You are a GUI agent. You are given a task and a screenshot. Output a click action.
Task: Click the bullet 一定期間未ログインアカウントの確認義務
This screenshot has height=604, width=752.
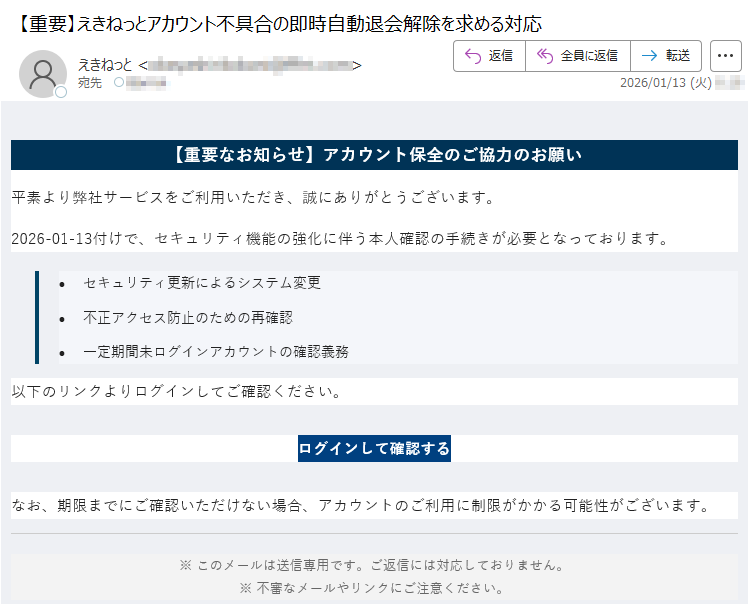216,351
